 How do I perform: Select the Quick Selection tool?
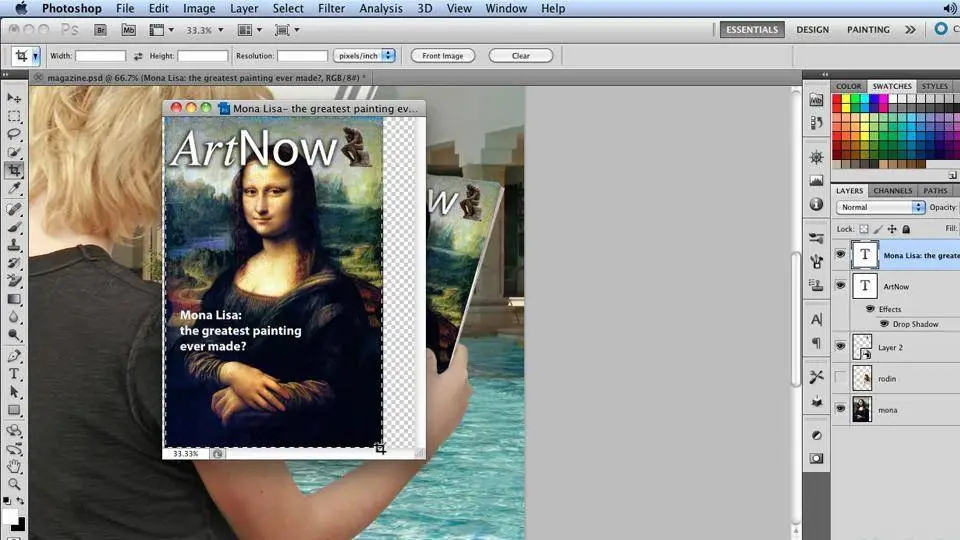[x=13, y=152]
